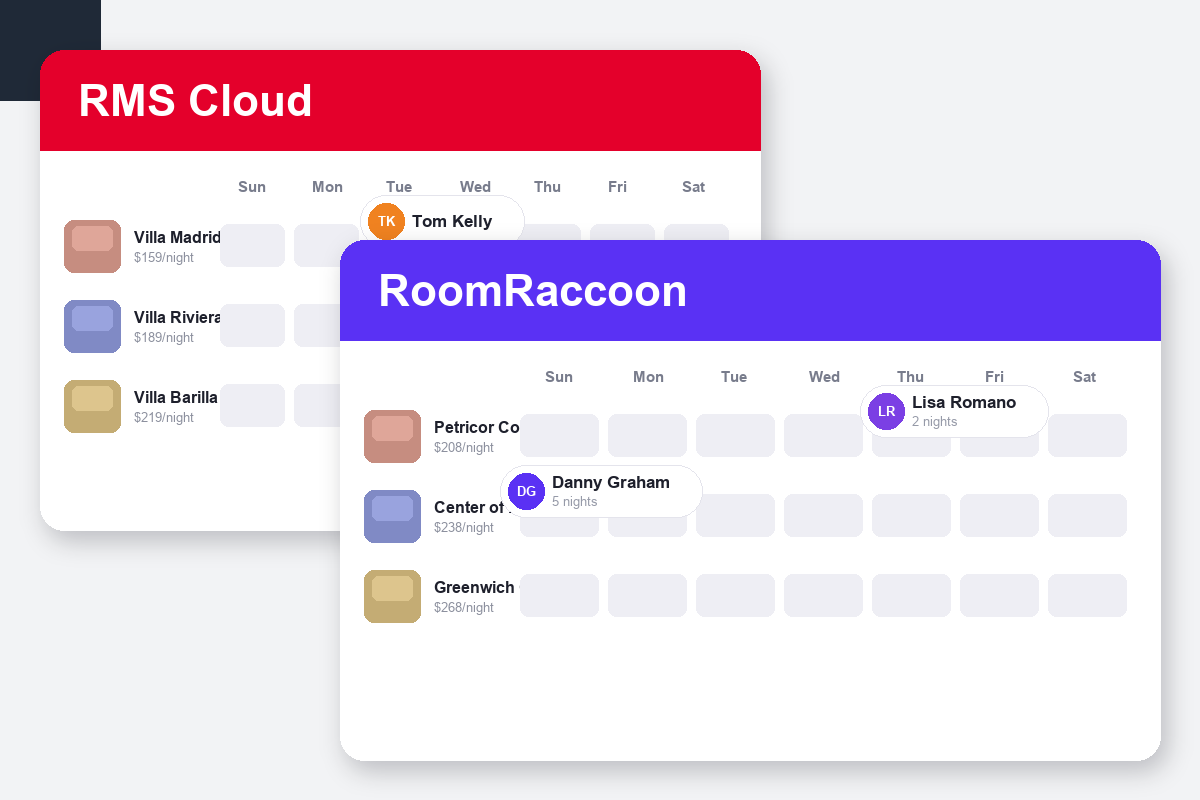Viewport: 1200px width, 800px height.
Task: Select Petricor's Wednesday cell in RoomRaccoon
Action: click(x=823, y=436)
